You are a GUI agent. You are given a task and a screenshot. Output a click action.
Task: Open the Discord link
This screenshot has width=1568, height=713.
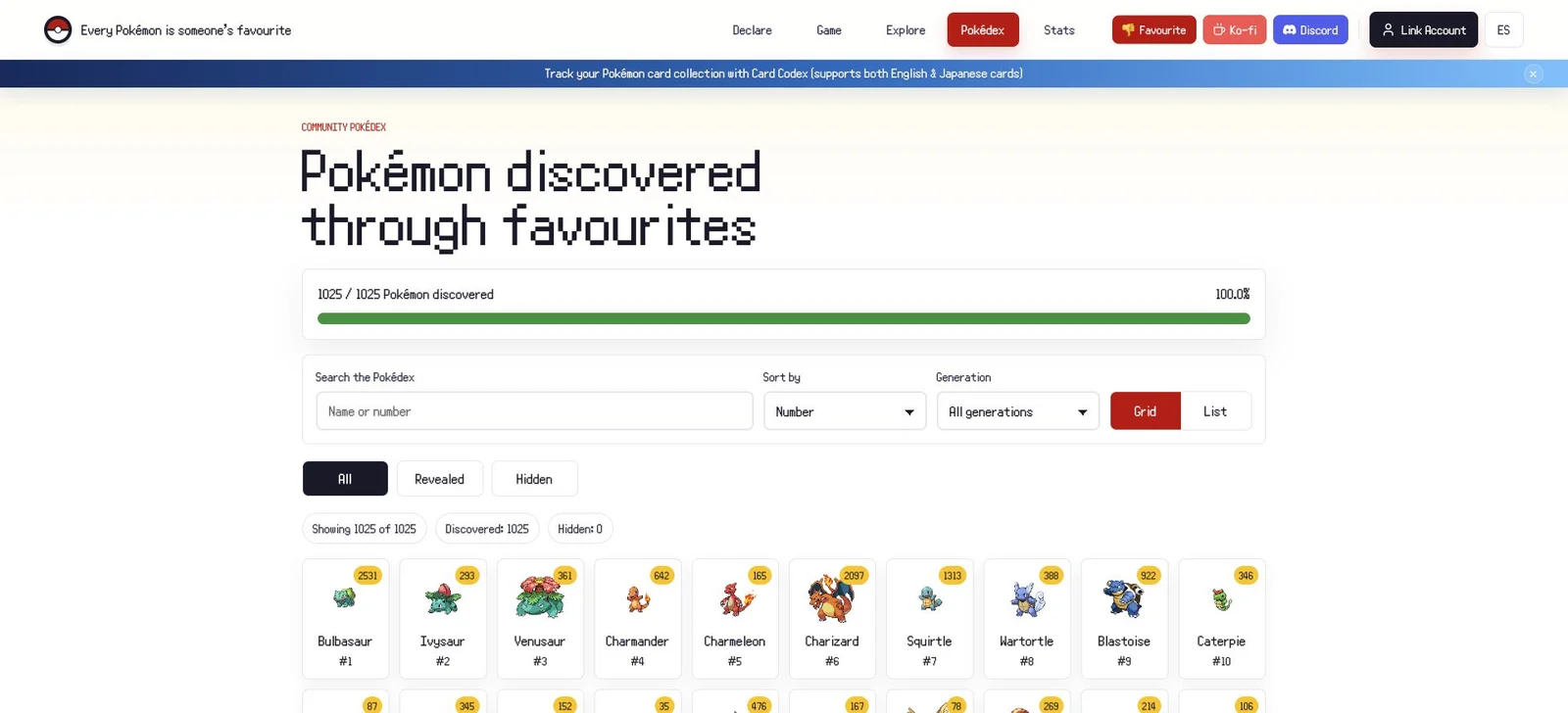(x=1310, y=30)
